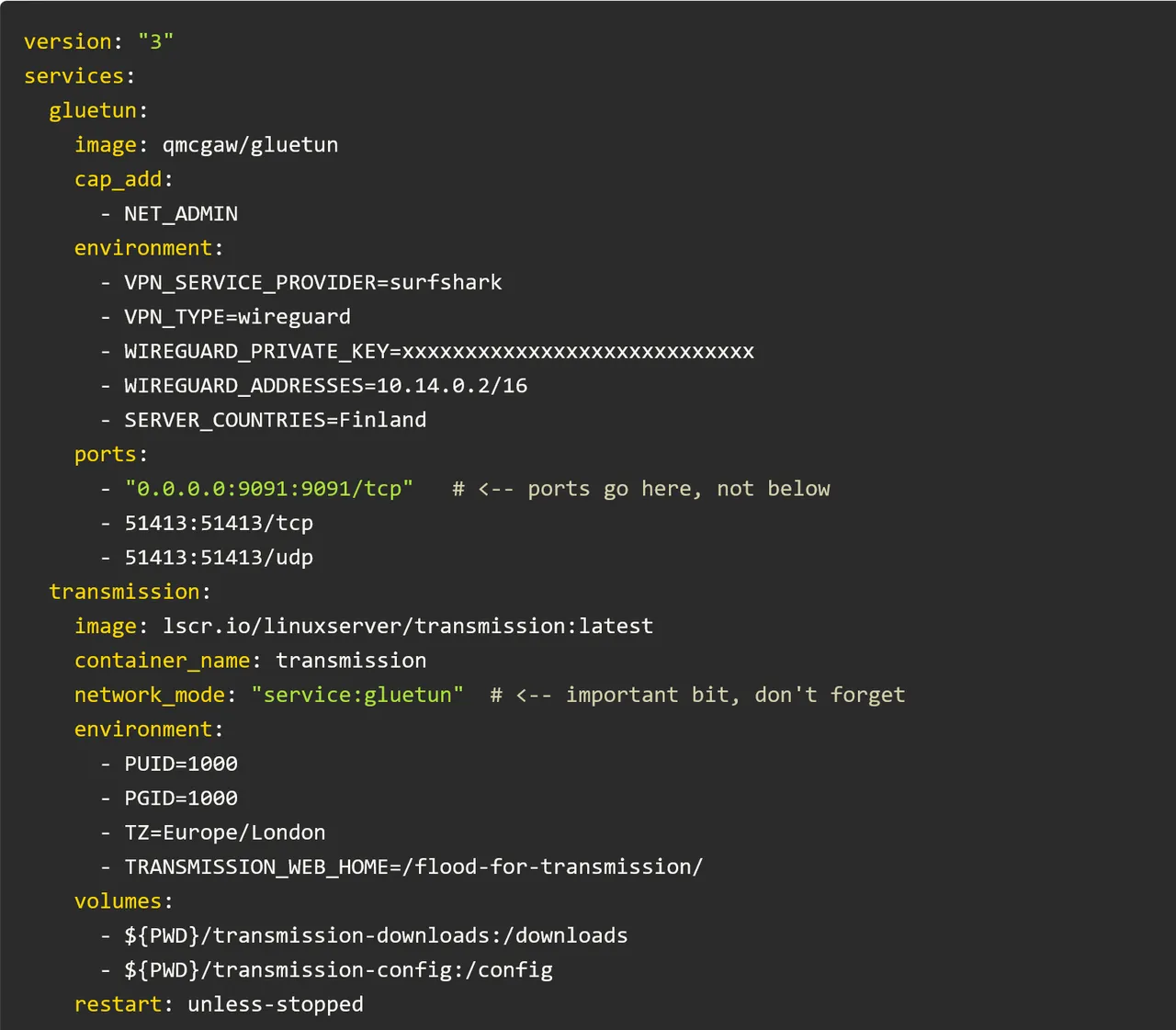Click the transmission service name
The height and width of the screenshot is (1030, 1176).
coord(125,592)
